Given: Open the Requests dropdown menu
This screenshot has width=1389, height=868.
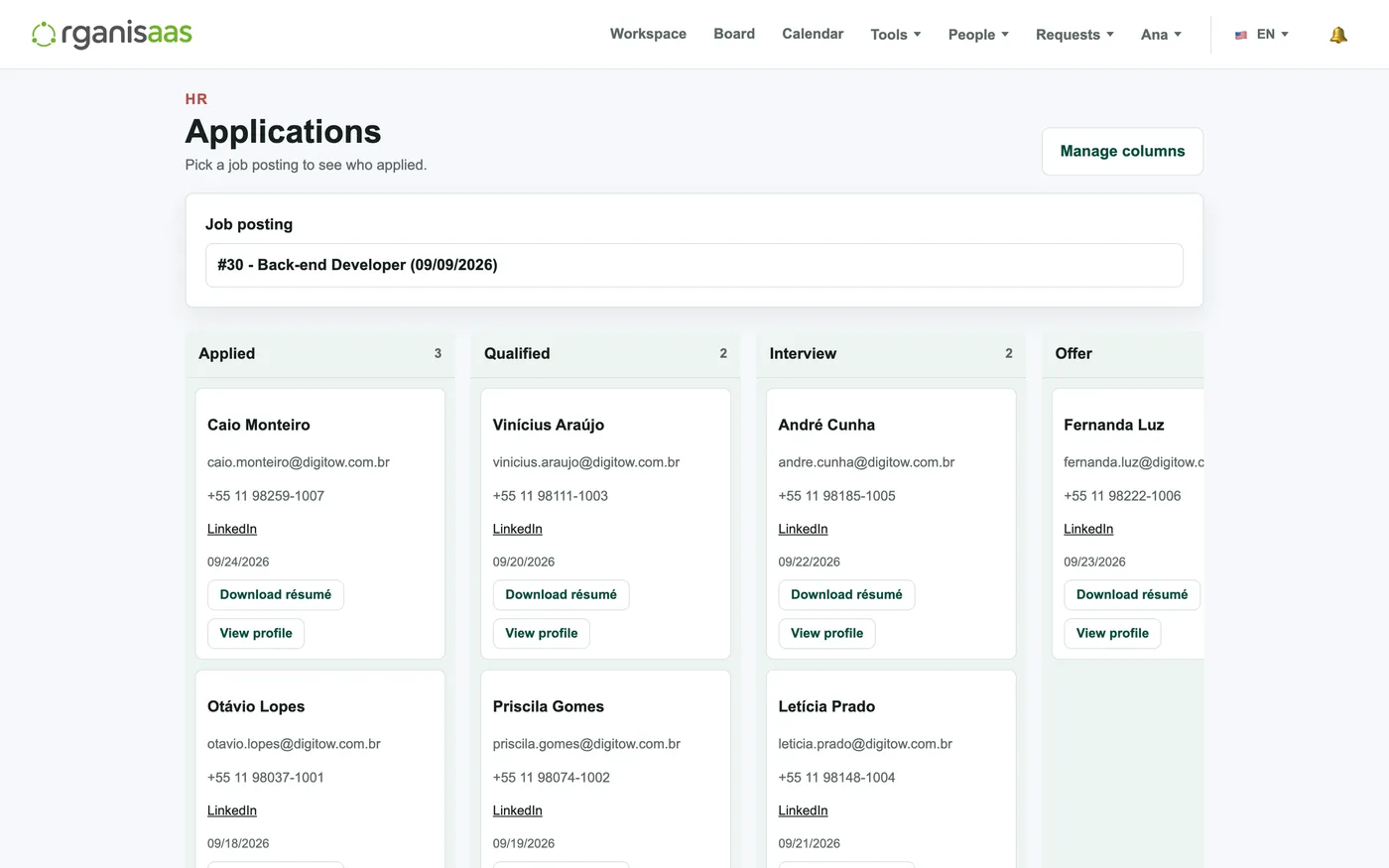Looking at the screenshot, I should (1074, 35).
